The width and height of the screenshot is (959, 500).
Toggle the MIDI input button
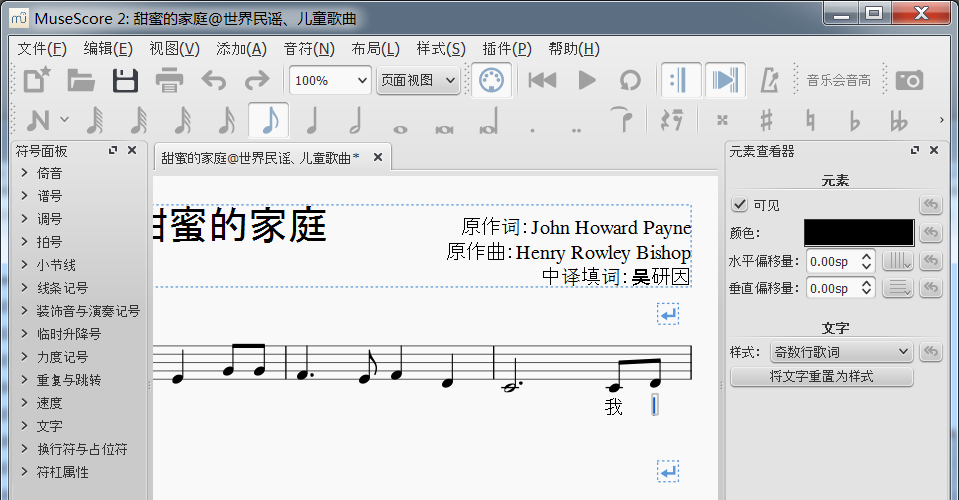coord(490,80)
